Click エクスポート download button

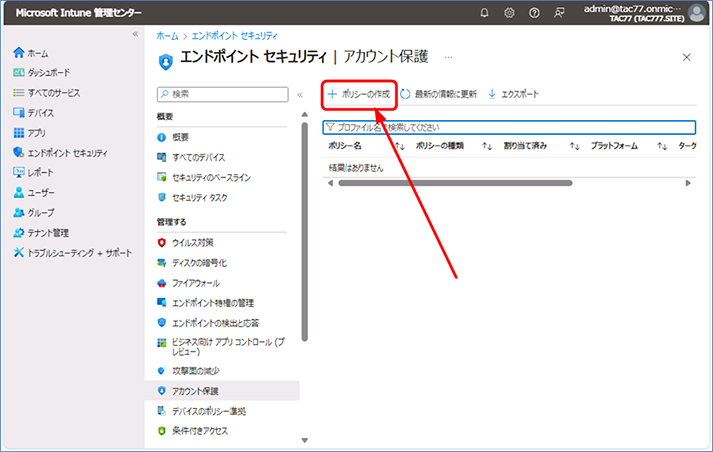[x=513, y=94]
